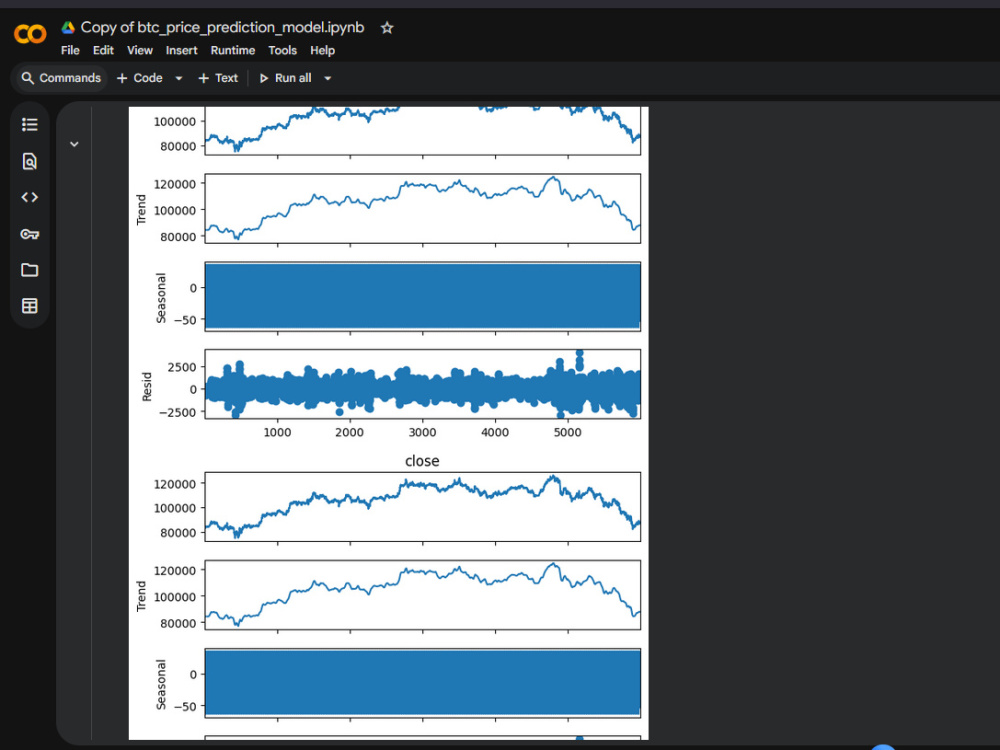Add a Text cell
Viewport: 1000px width, 750px height.
tap(218, 78)
